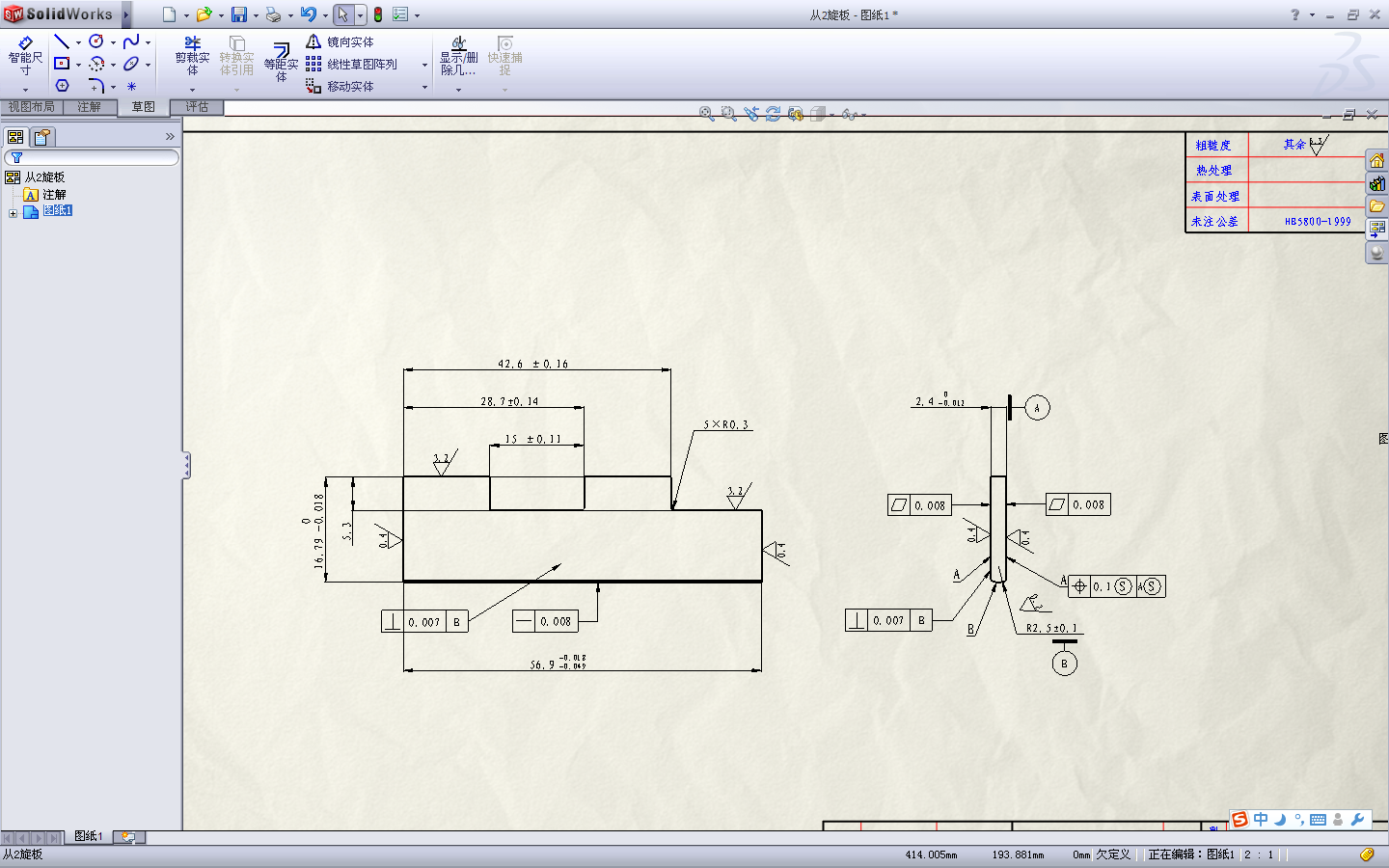Switch to the 注解 tab
Screen dimensions: 1389x868
[90, 107]
